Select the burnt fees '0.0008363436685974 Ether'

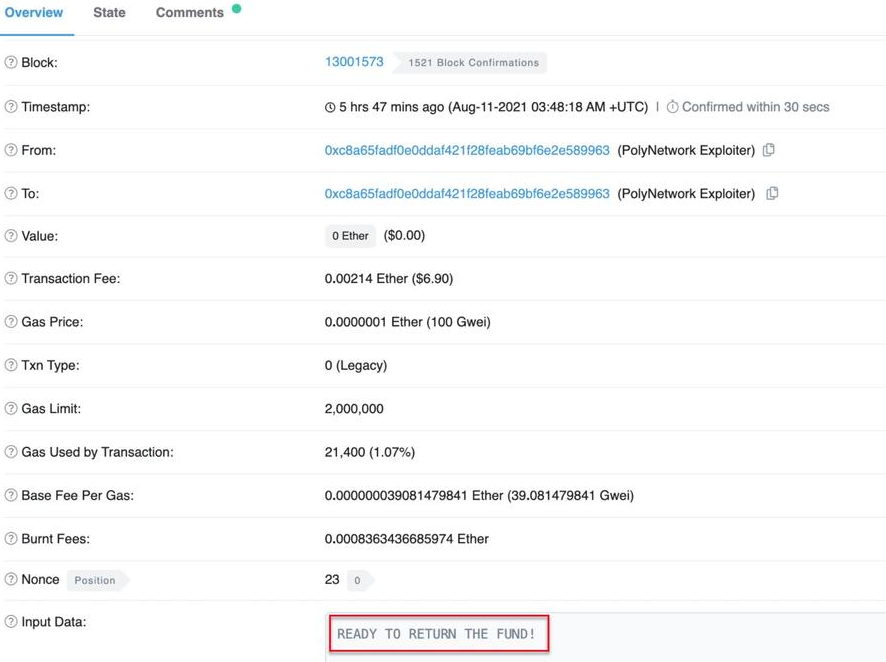coord(407,539)
